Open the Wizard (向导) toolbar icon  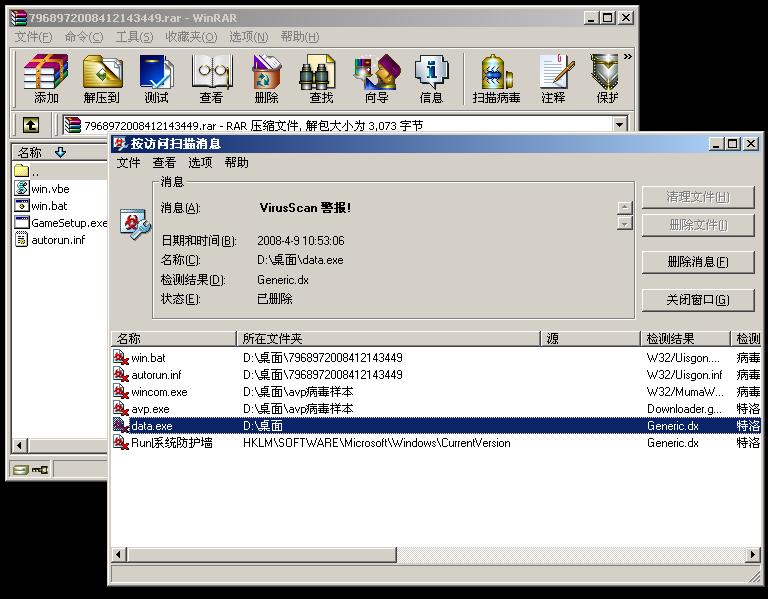coord(376,78)
